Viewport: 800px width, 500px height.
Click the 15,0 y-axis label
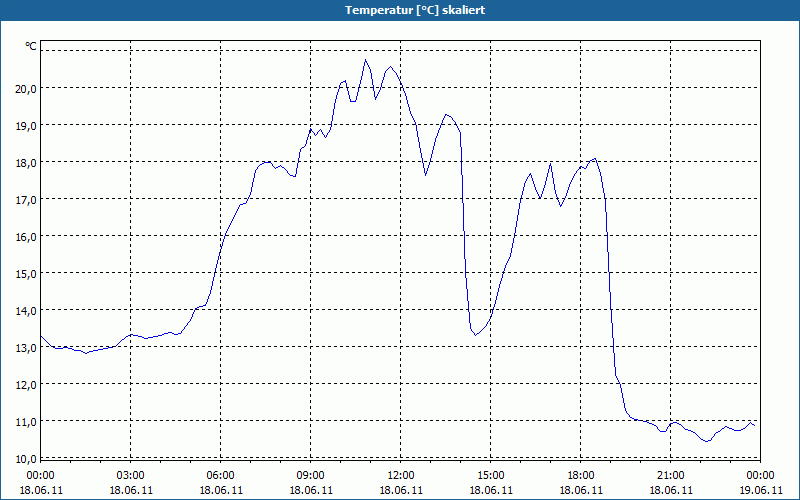coord(26,273)
